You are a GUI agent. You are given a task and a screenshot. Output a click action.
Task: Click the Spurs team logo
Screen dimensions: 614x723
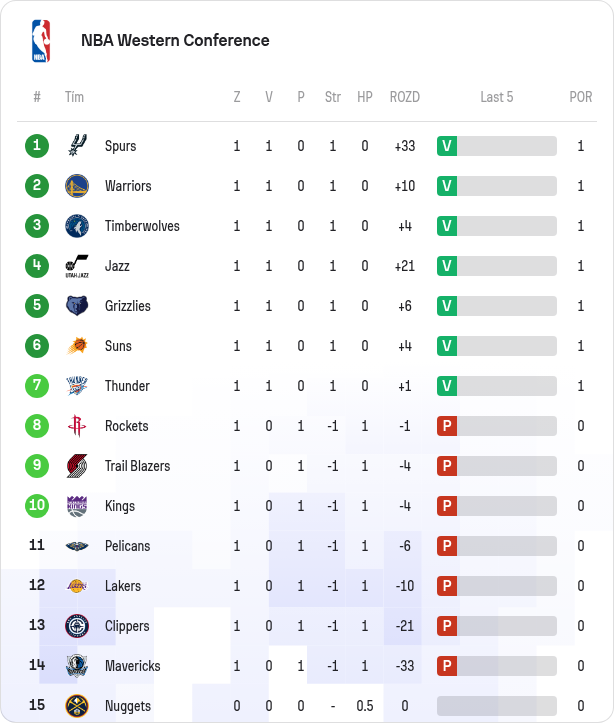pos(77,146)
